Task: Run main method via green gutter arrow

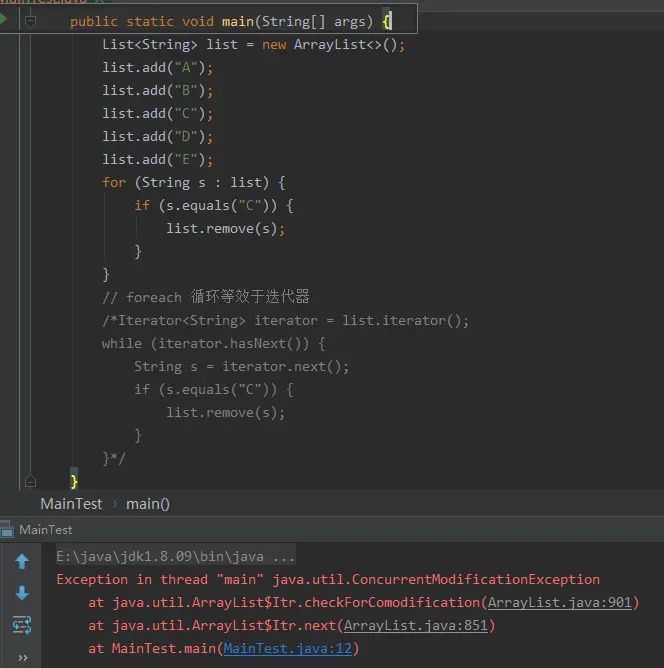Action: click(x=3, y=19)
